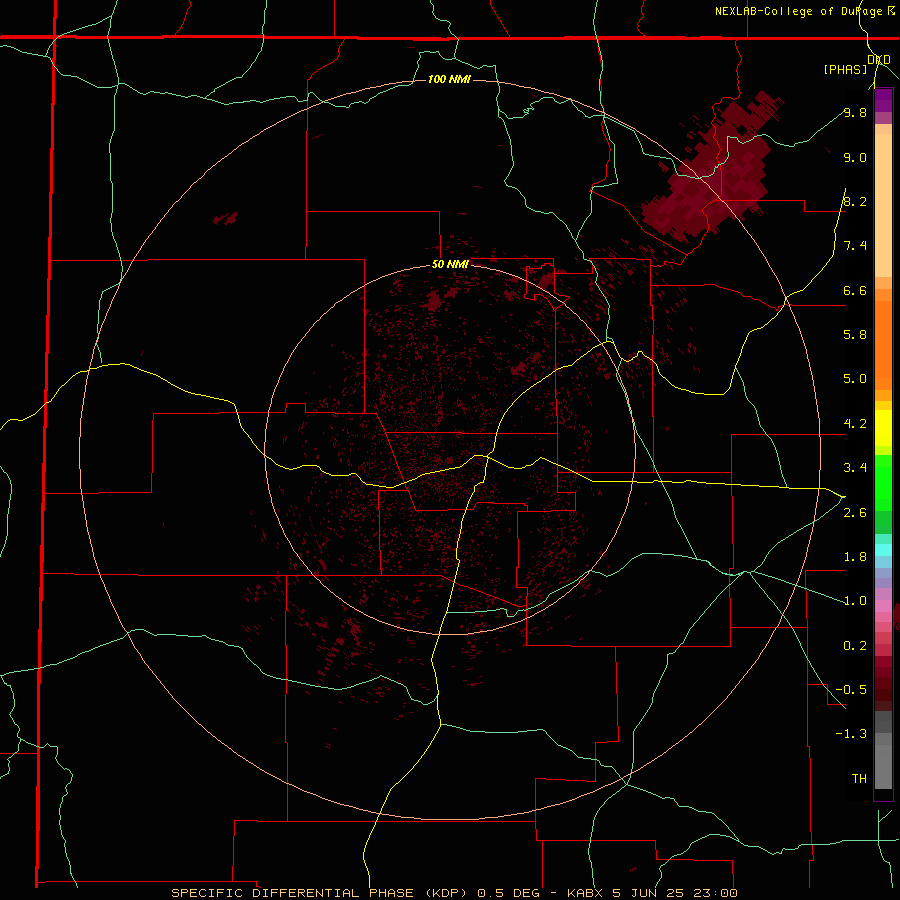This screenshot has width=900, height=900.
Task: Click the 1.0 legend value
Action: [855, 601]
